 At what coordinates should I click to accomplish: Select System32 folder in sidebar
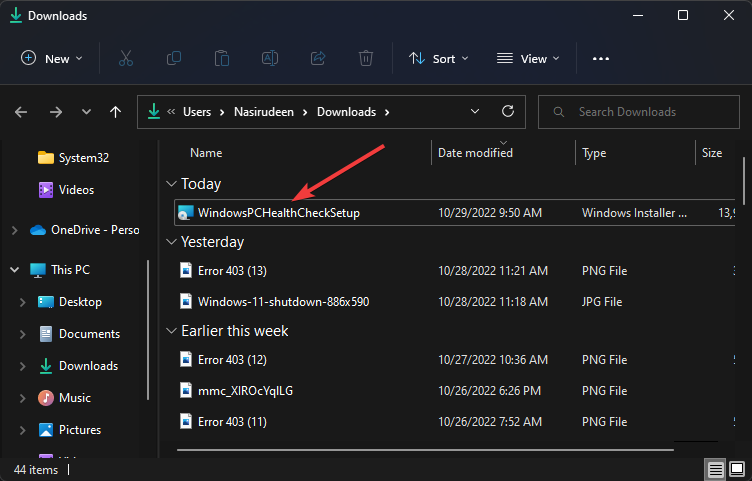(x=73, y=158)
